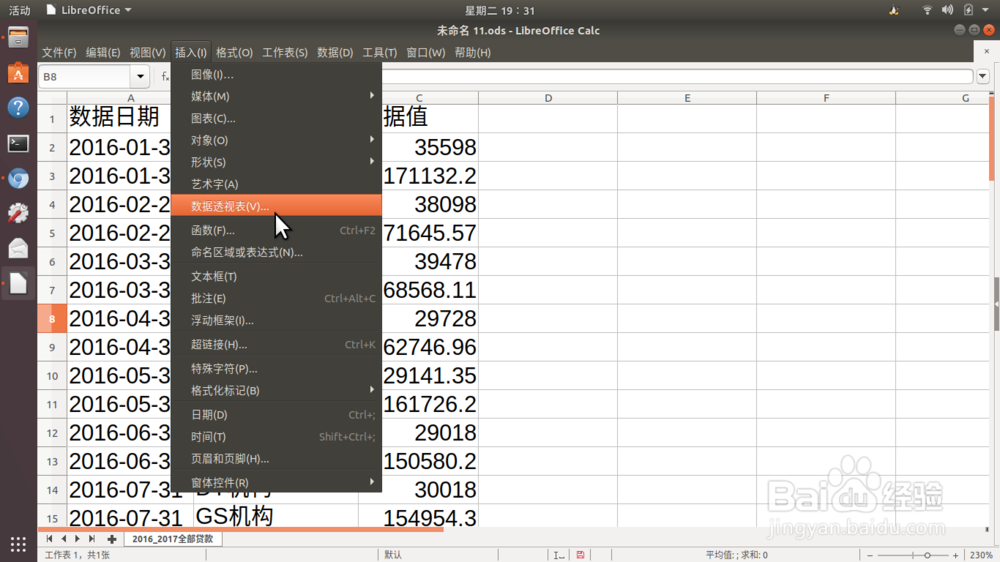Screen dimensions: 1000x562
Task: Open 帮助(H) menu
Action: click(x=473, y=53)
